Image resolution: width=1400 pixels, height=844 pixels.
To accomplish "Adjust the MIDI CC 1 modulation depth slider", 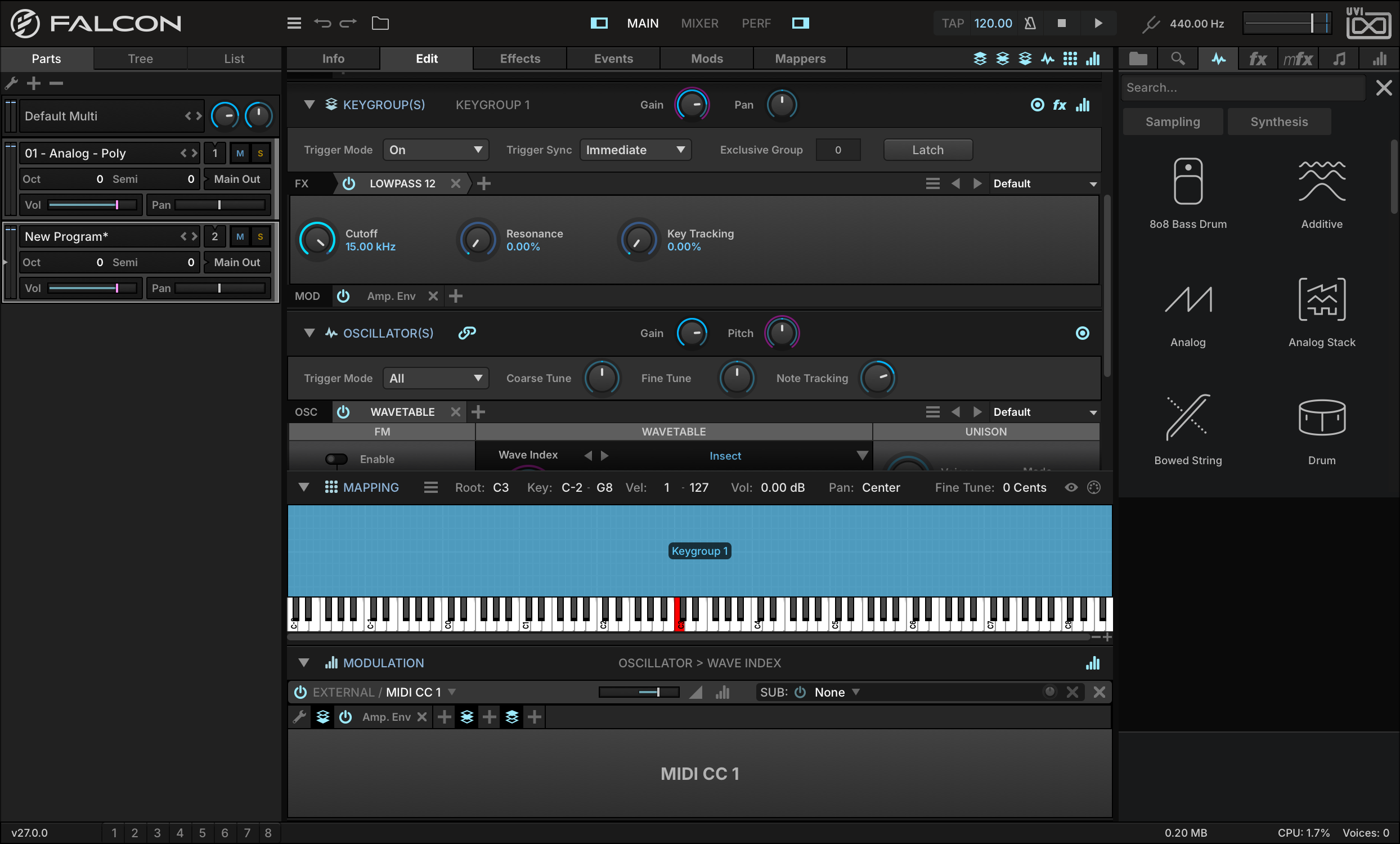I will [x=639, y=692].
